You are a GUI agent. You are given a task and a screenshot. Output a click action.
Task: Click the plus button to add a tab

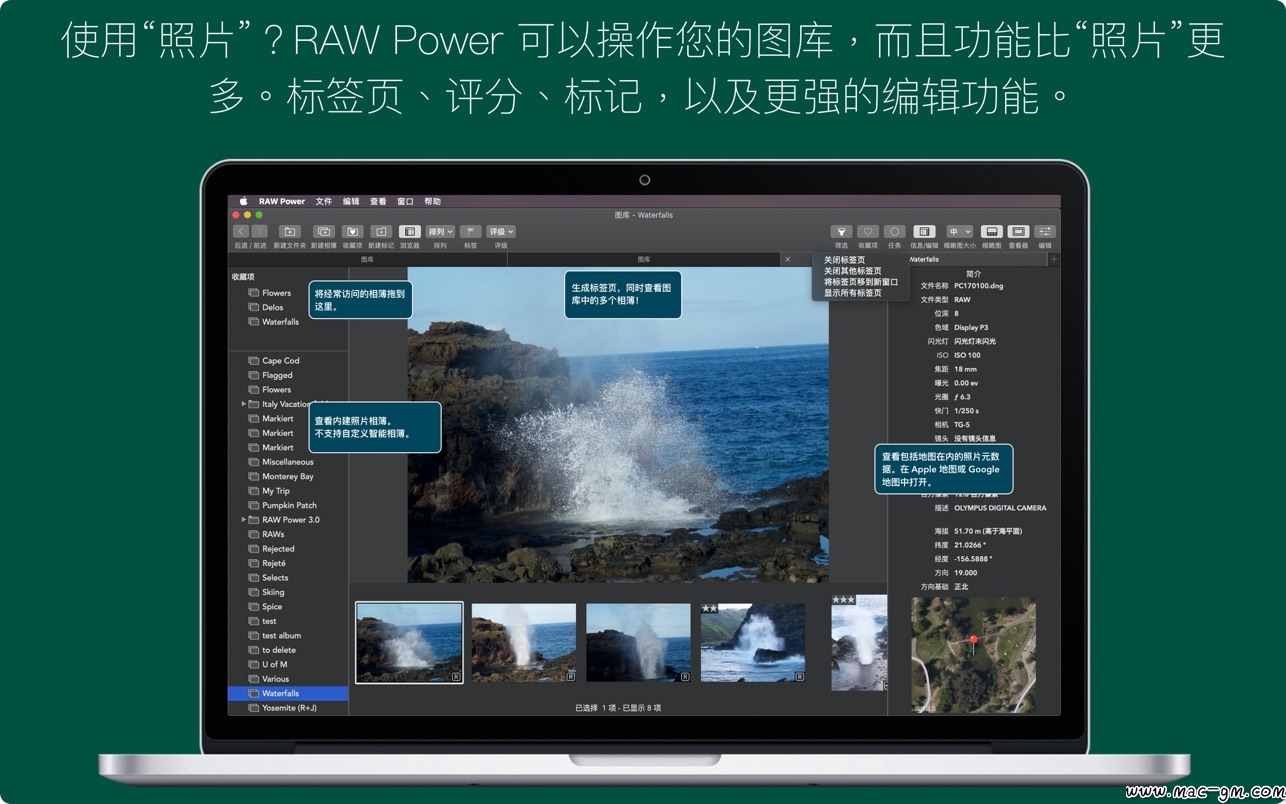pyautogui.click(x=1053, y=260)
